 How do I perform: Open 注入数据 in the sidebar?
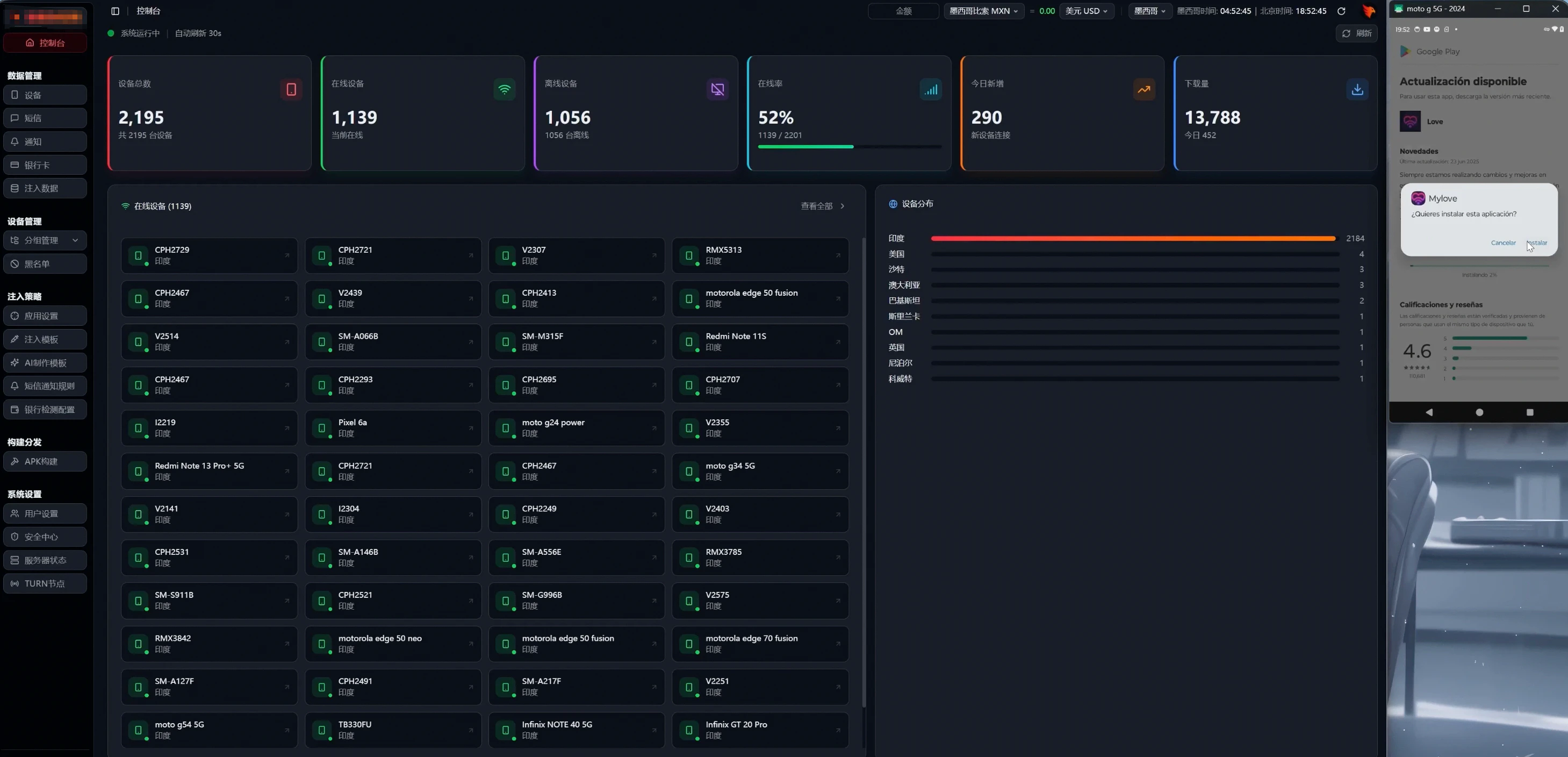coord(45,188)
